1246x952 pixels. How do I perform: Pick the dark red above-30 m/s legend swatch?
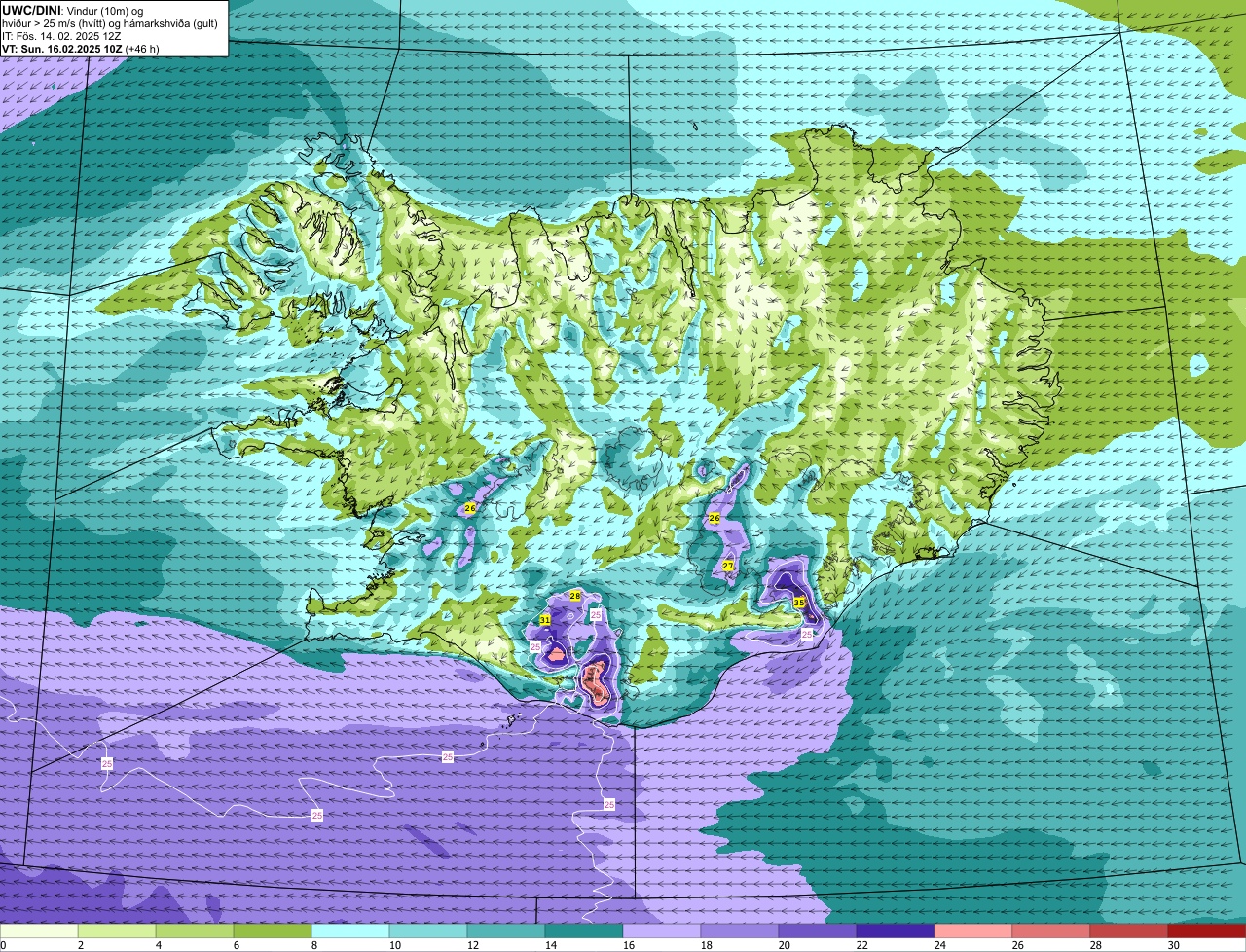tap(1207, 931)
